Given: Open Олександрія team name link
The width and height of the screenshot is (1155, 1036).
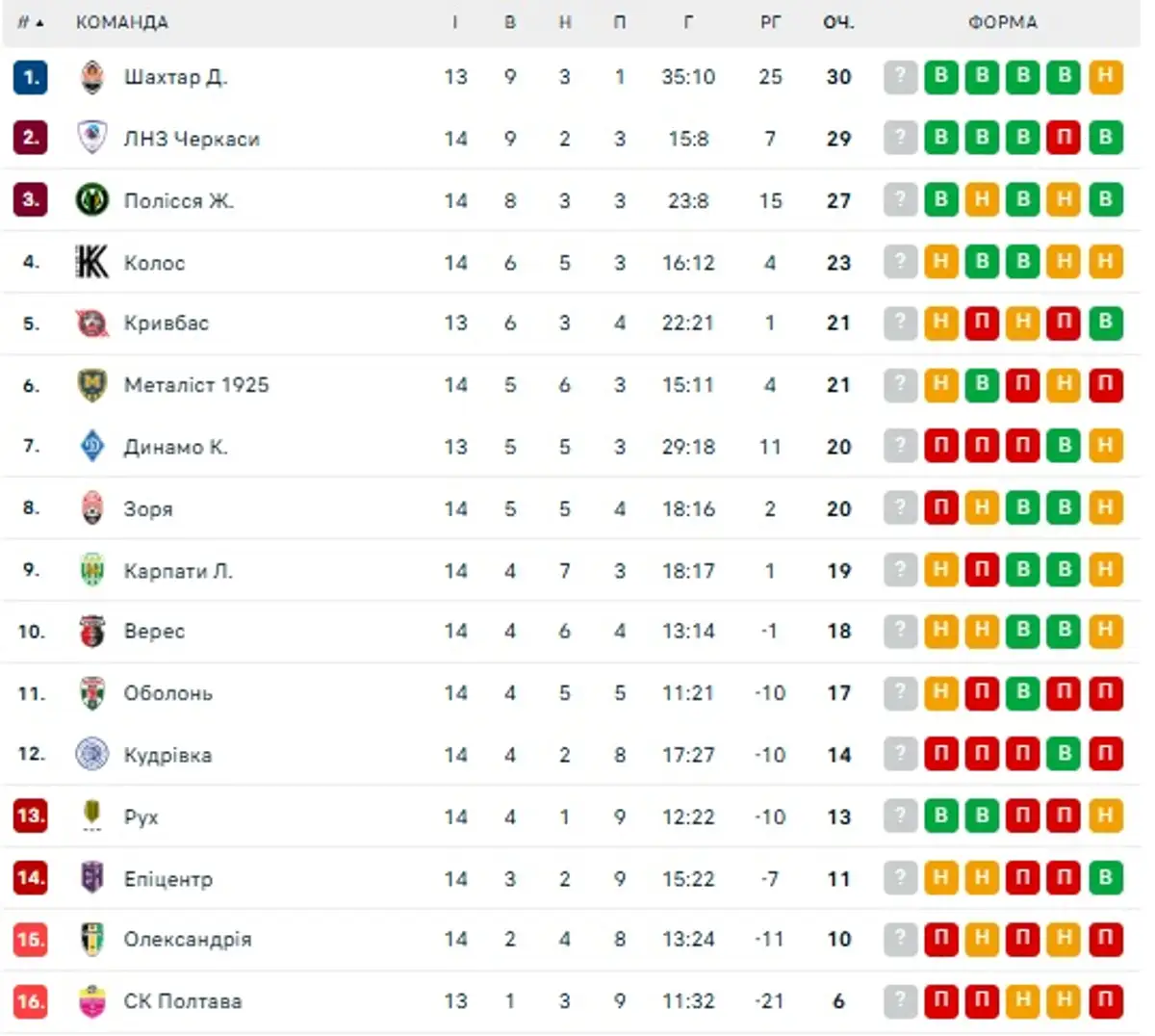Looking at the screenshot, I should (188, 940).
